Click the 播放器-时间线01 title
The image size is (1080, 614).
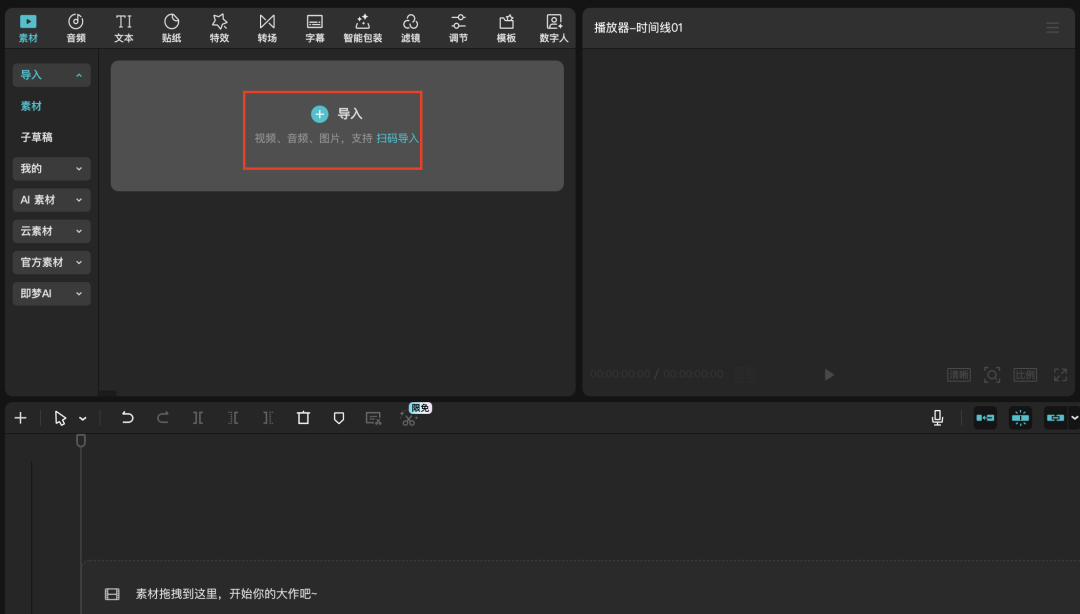[638, 28]
